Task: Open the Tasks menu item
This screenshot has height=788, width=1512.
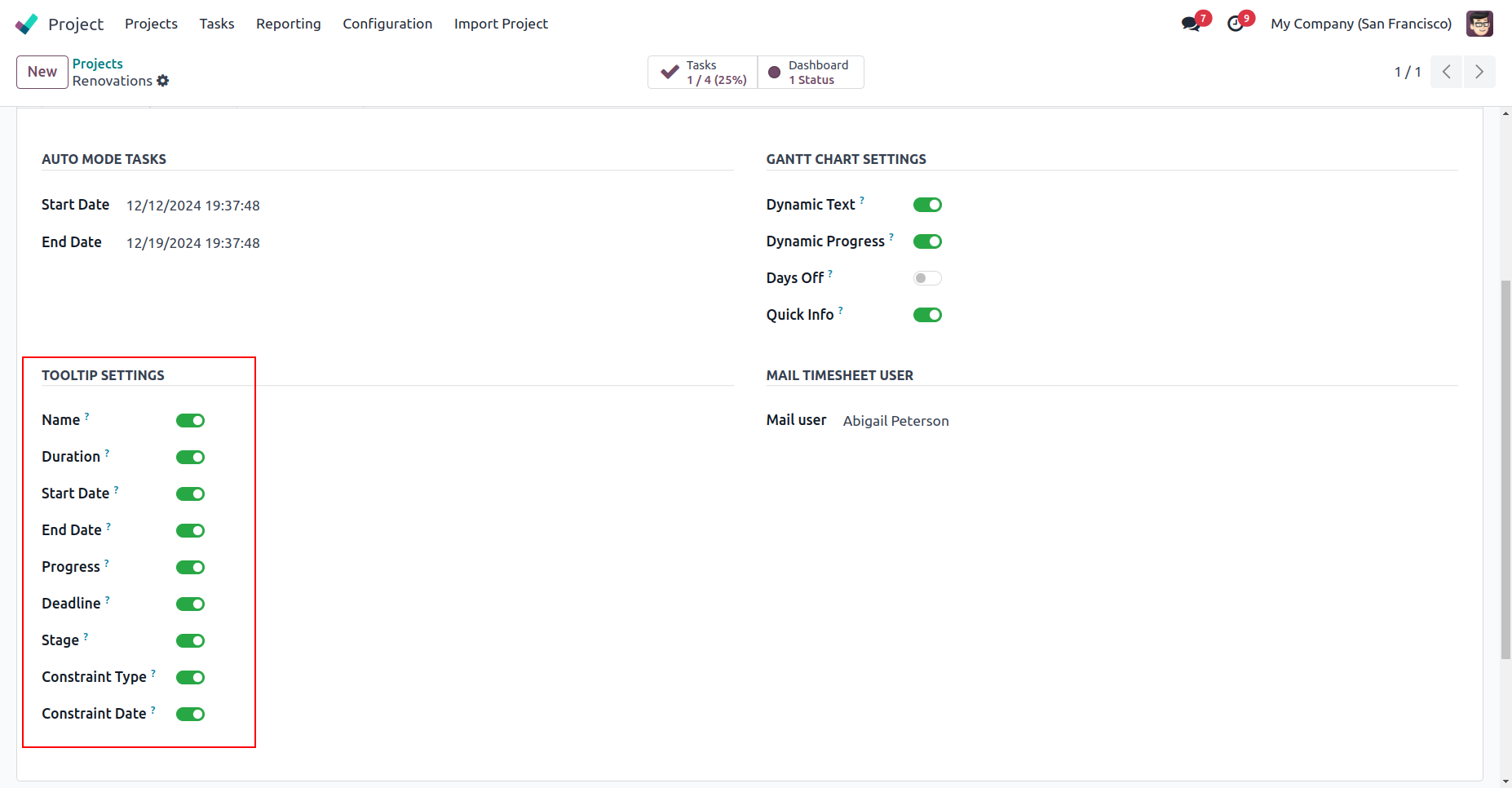Action: 217,24
